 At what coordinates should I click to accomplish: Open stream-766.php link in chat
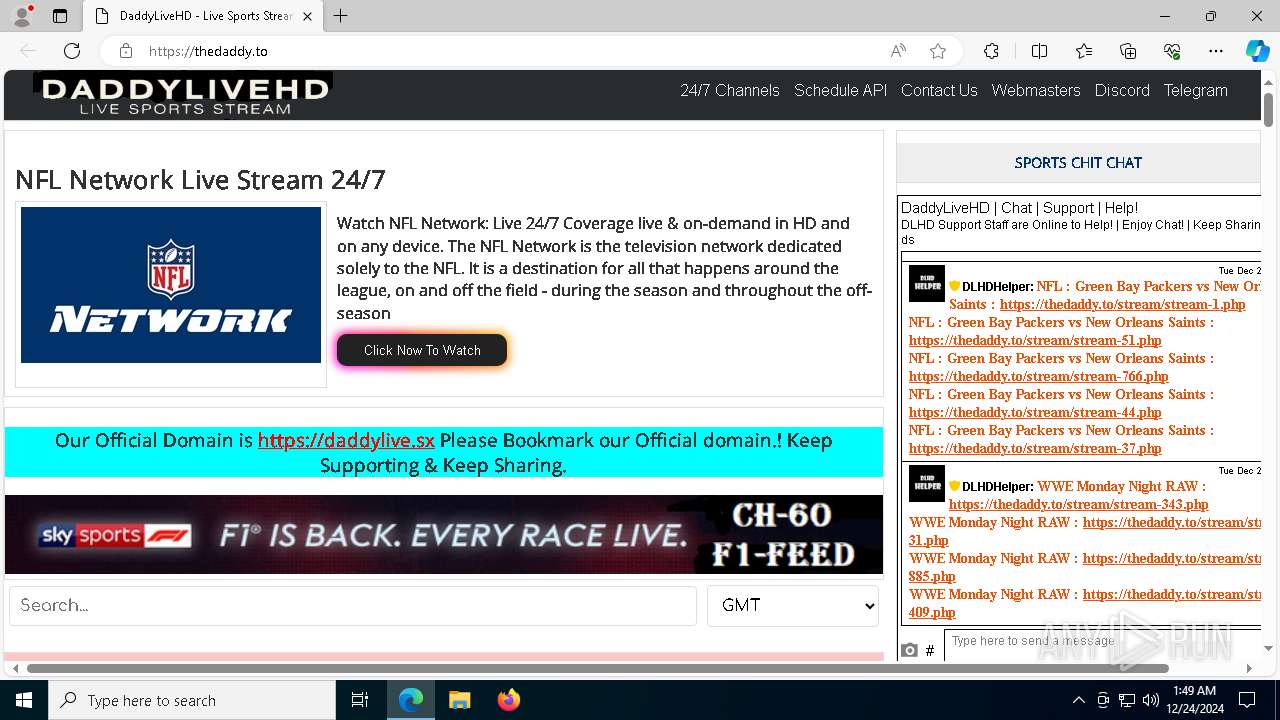(1038, 376)
